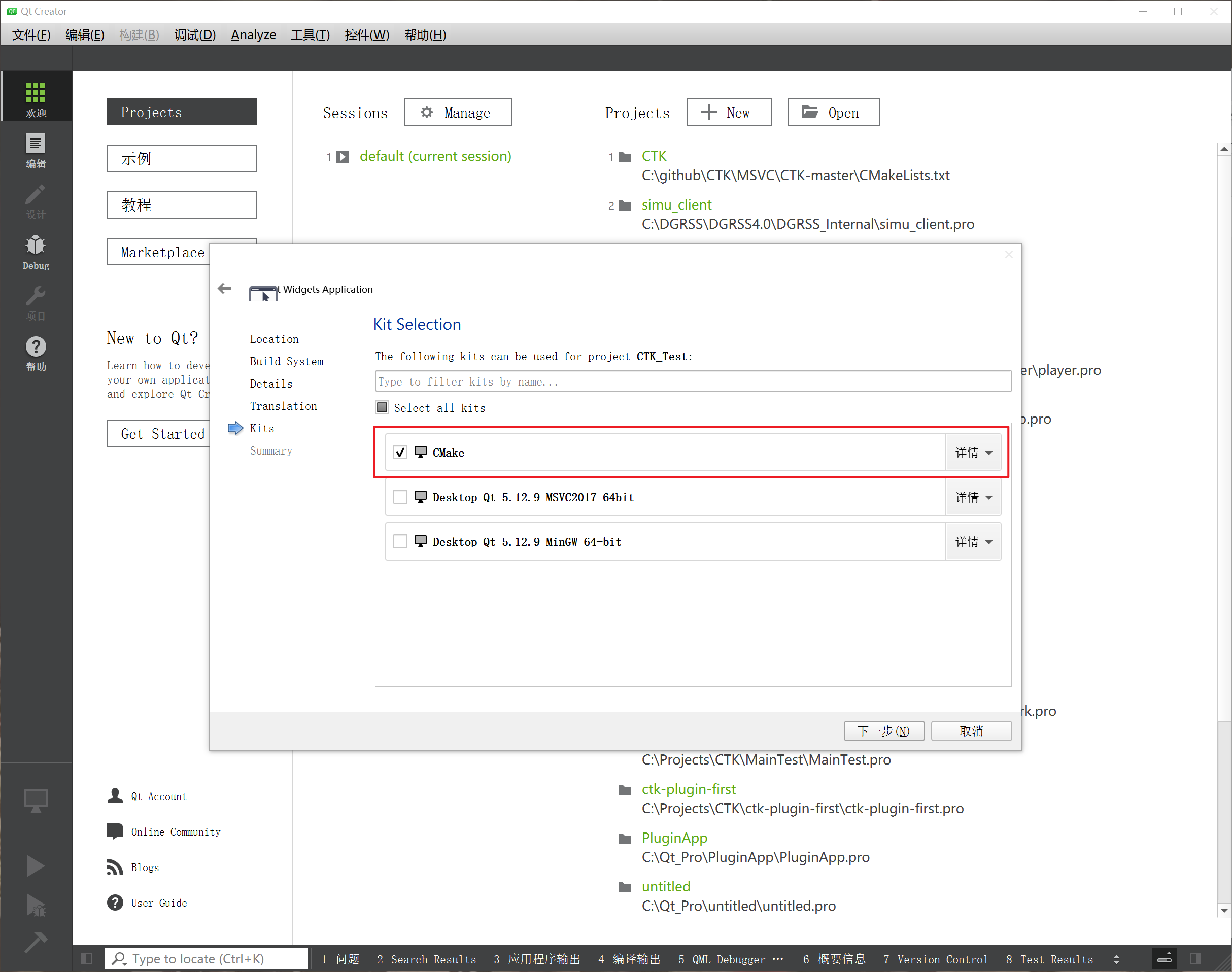Open the Debug mode bug icon
The image size is (1232, 972).
coord(36,252)
